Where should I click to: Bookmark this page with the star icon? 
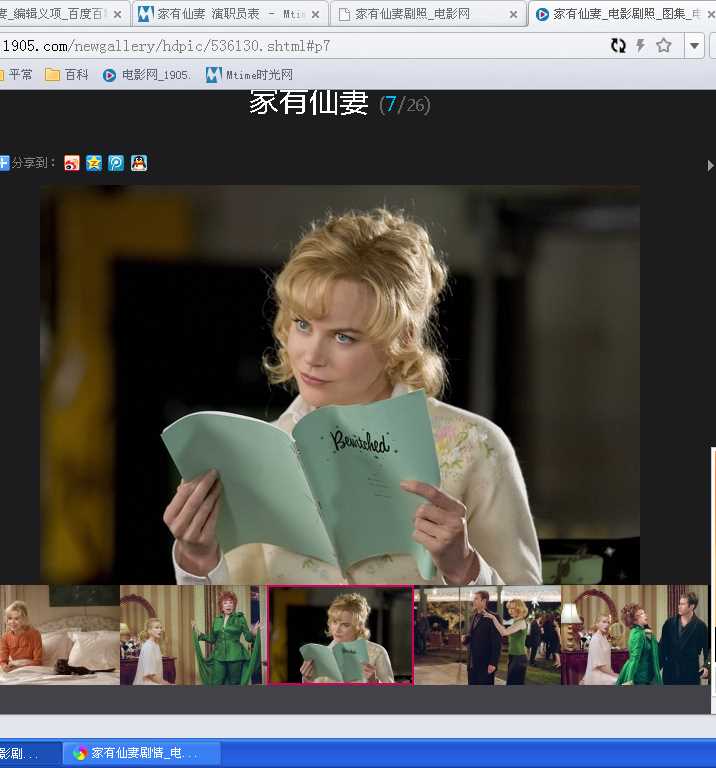coord(663,46)
